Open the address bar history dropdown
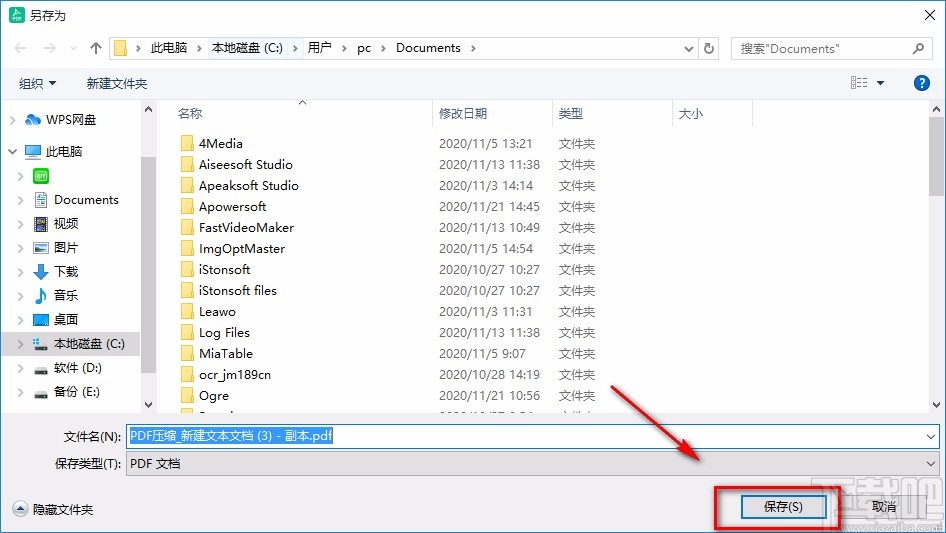The image size is (946, 533). [x=688, y=49]
